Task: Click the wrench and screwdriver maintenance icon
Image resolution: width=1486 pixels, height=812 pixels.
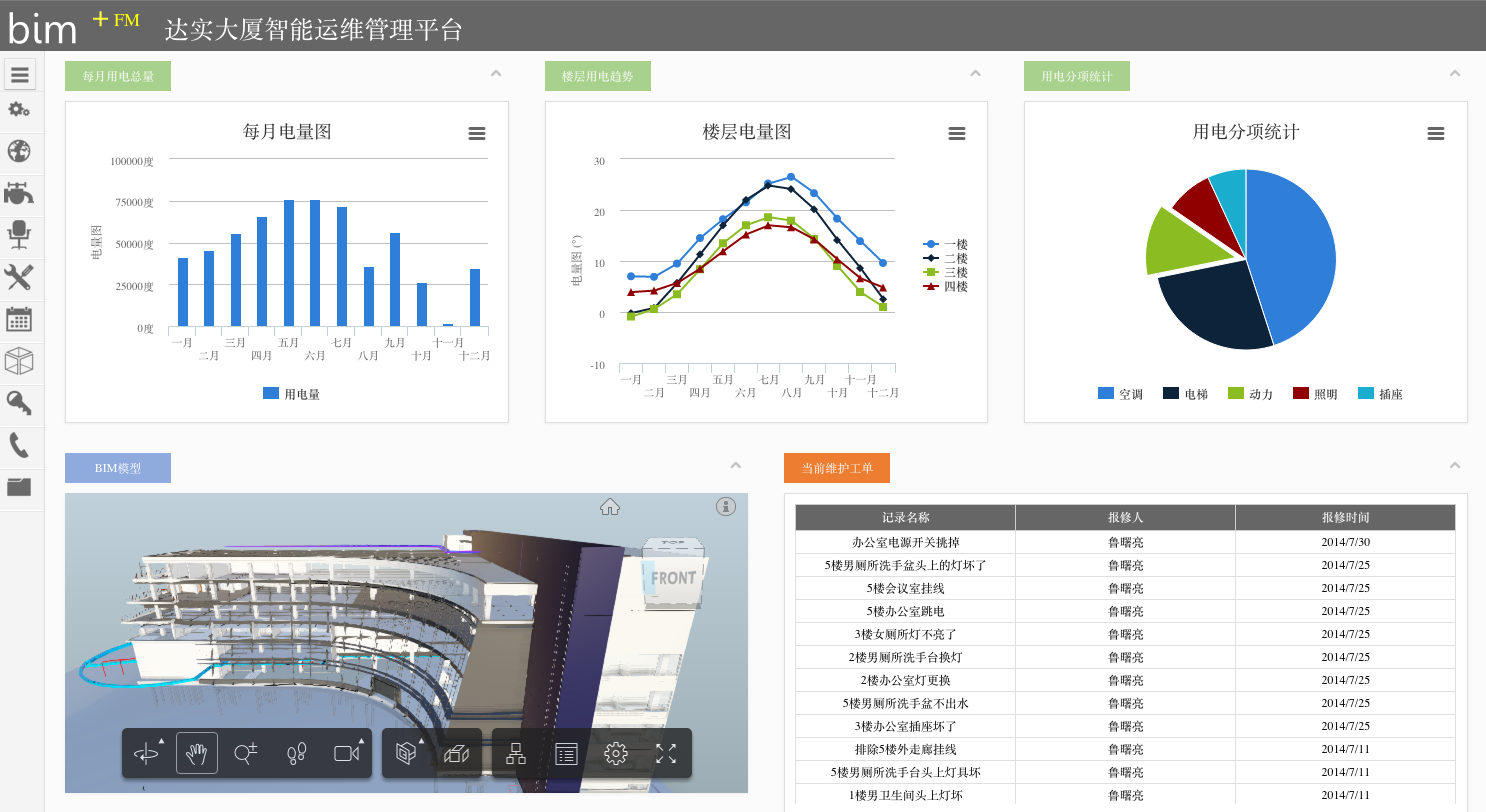Action: [x=19, y=277]
